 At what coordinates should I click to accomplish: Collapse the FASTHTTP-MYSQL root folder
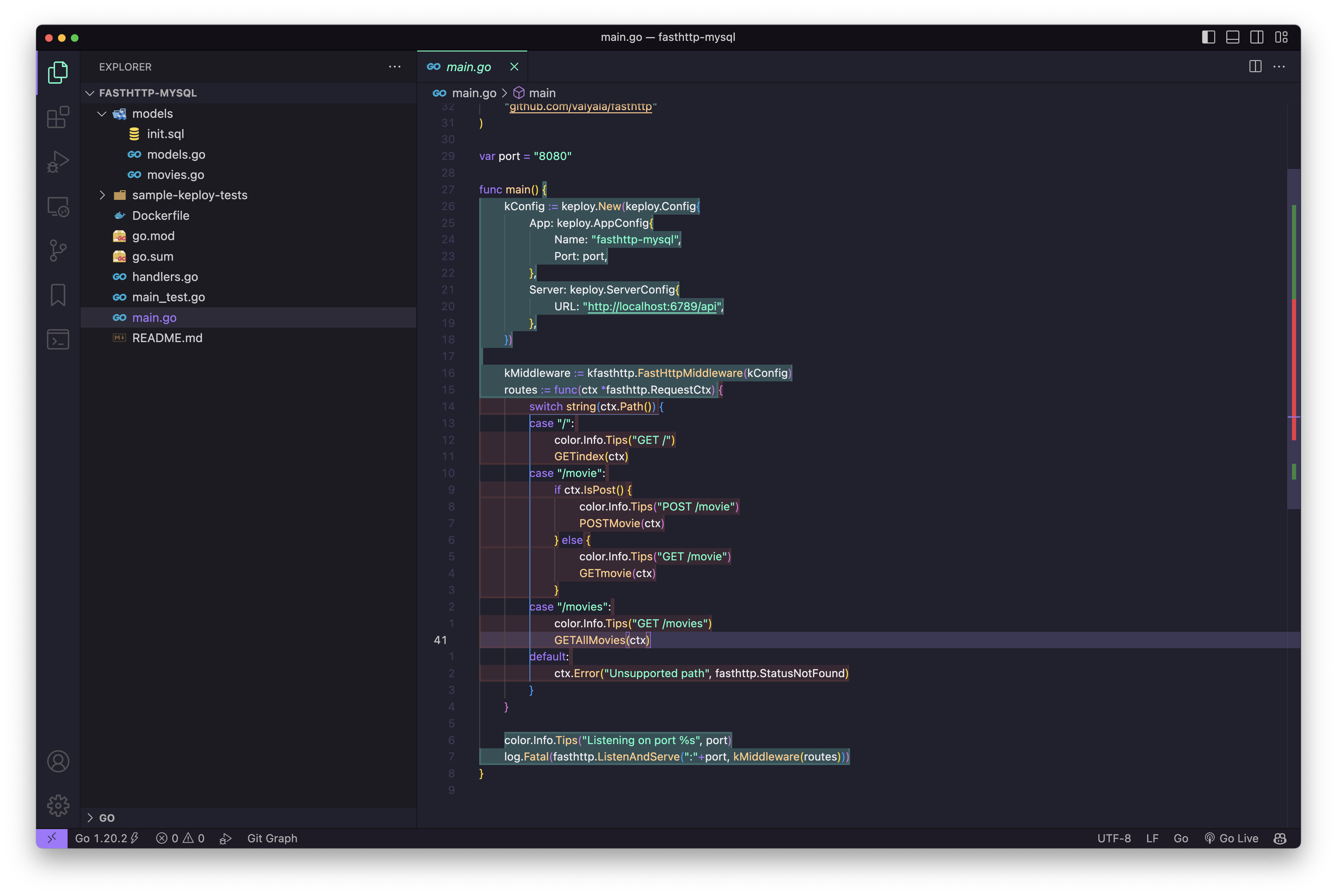[248, 93]
